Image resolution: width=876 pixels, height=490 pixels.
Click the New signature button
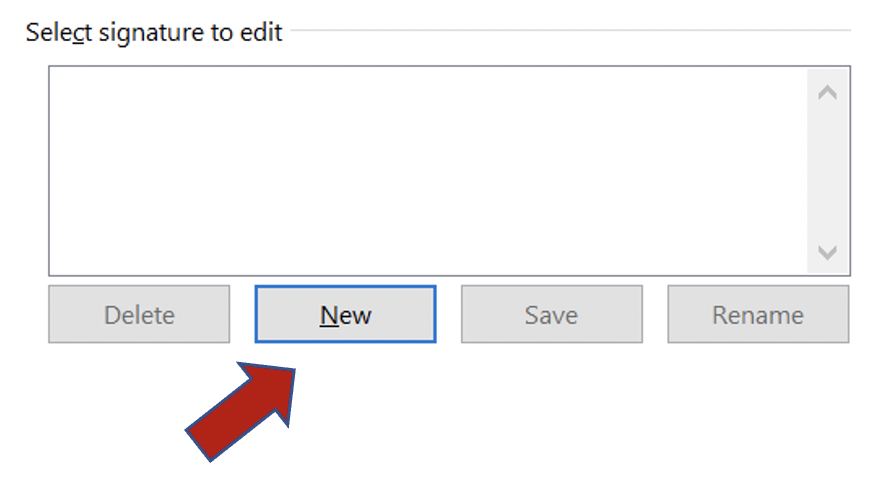coord(345,315)
